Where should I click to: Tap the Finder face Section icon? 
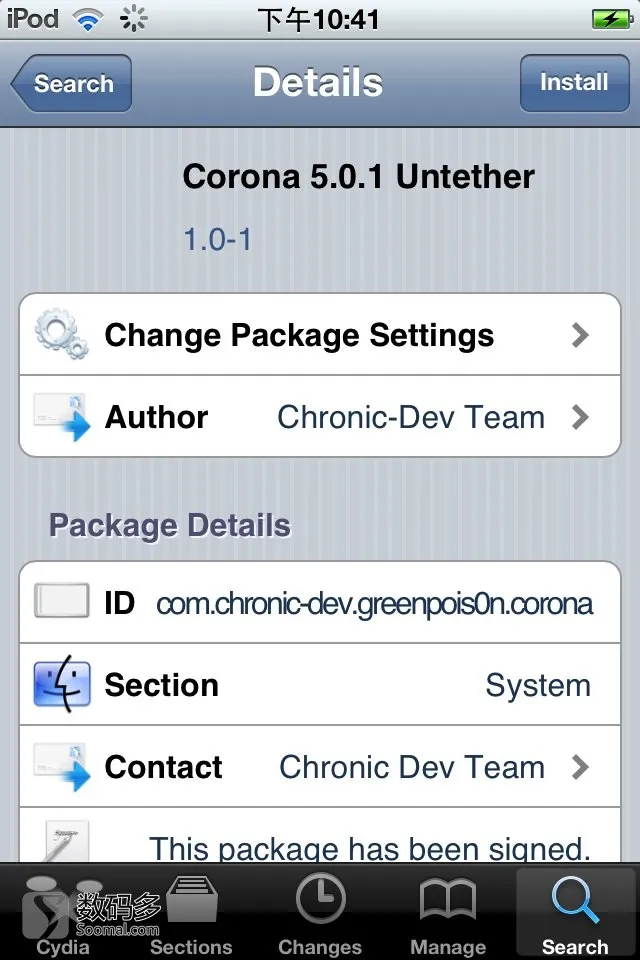point(62,684)
